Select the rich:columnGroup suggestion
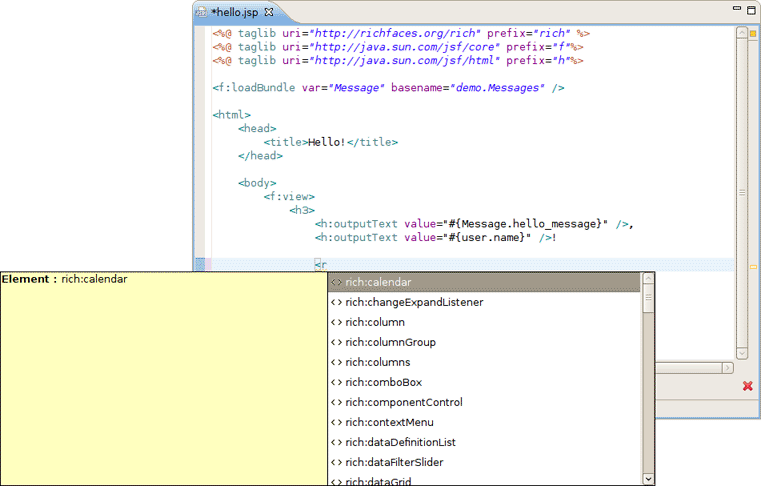Viewport: 761px width, 486px height. click(x=390, y=342)
